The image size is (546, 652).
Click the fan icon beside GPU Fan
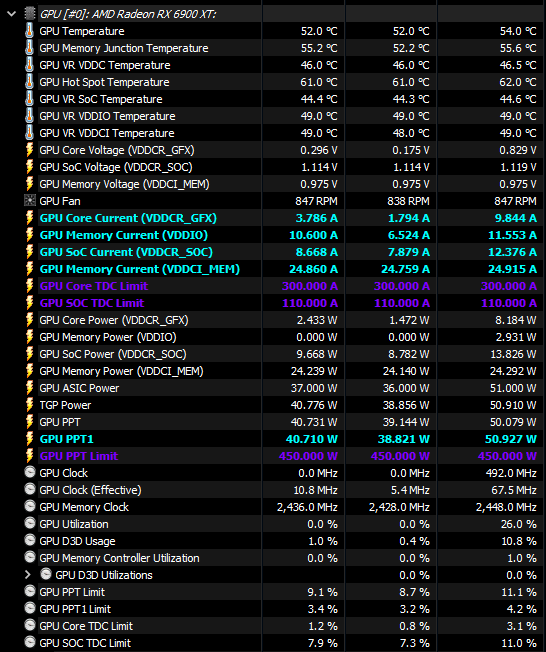click(x=30, y=201)
